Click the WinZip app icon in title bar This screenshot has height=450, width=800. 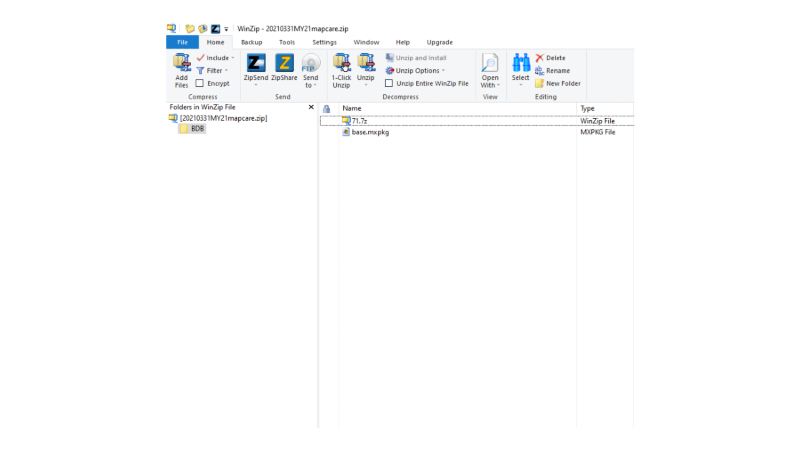171,29
